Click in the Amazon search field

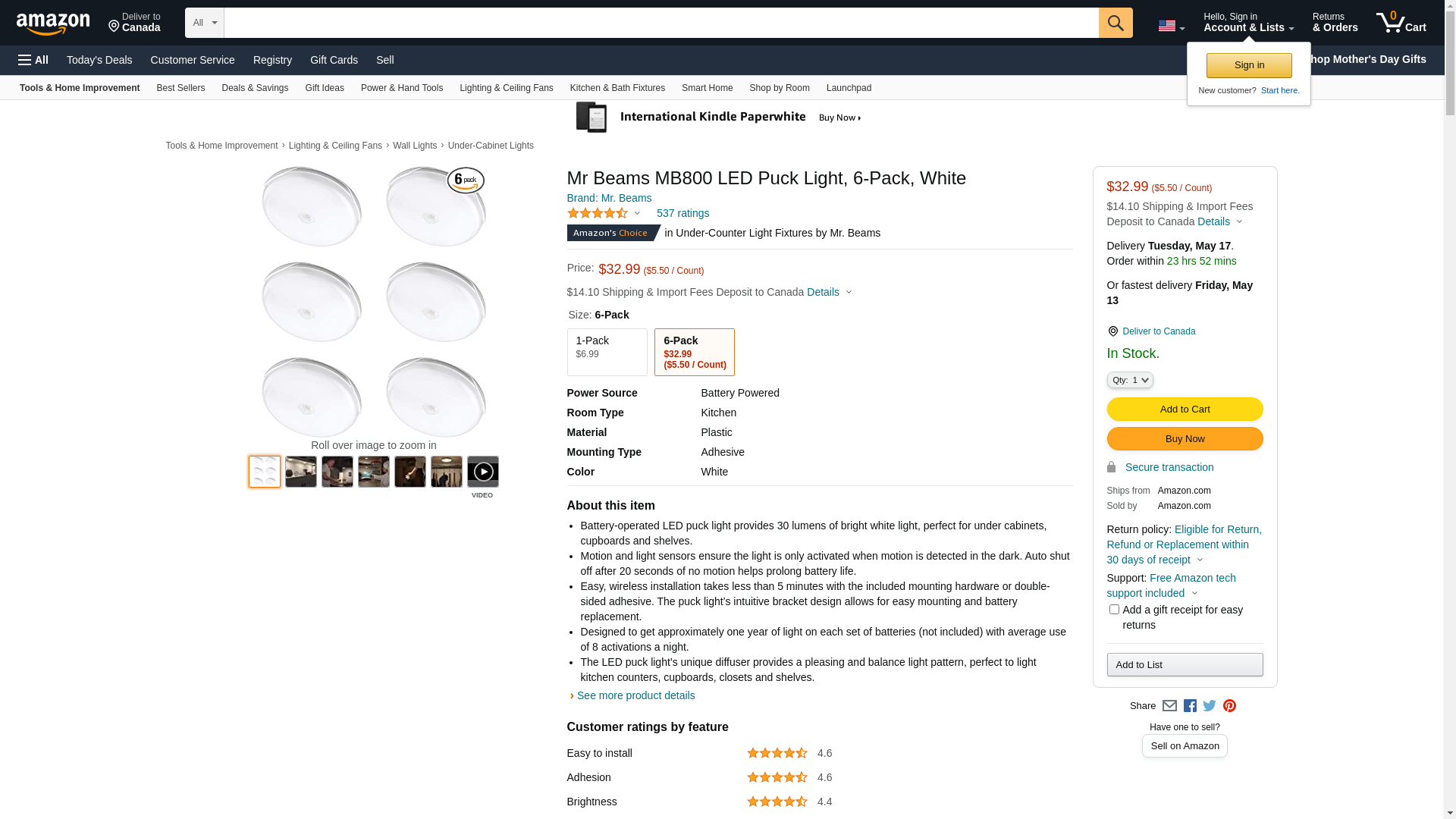(x=661, y=23)
